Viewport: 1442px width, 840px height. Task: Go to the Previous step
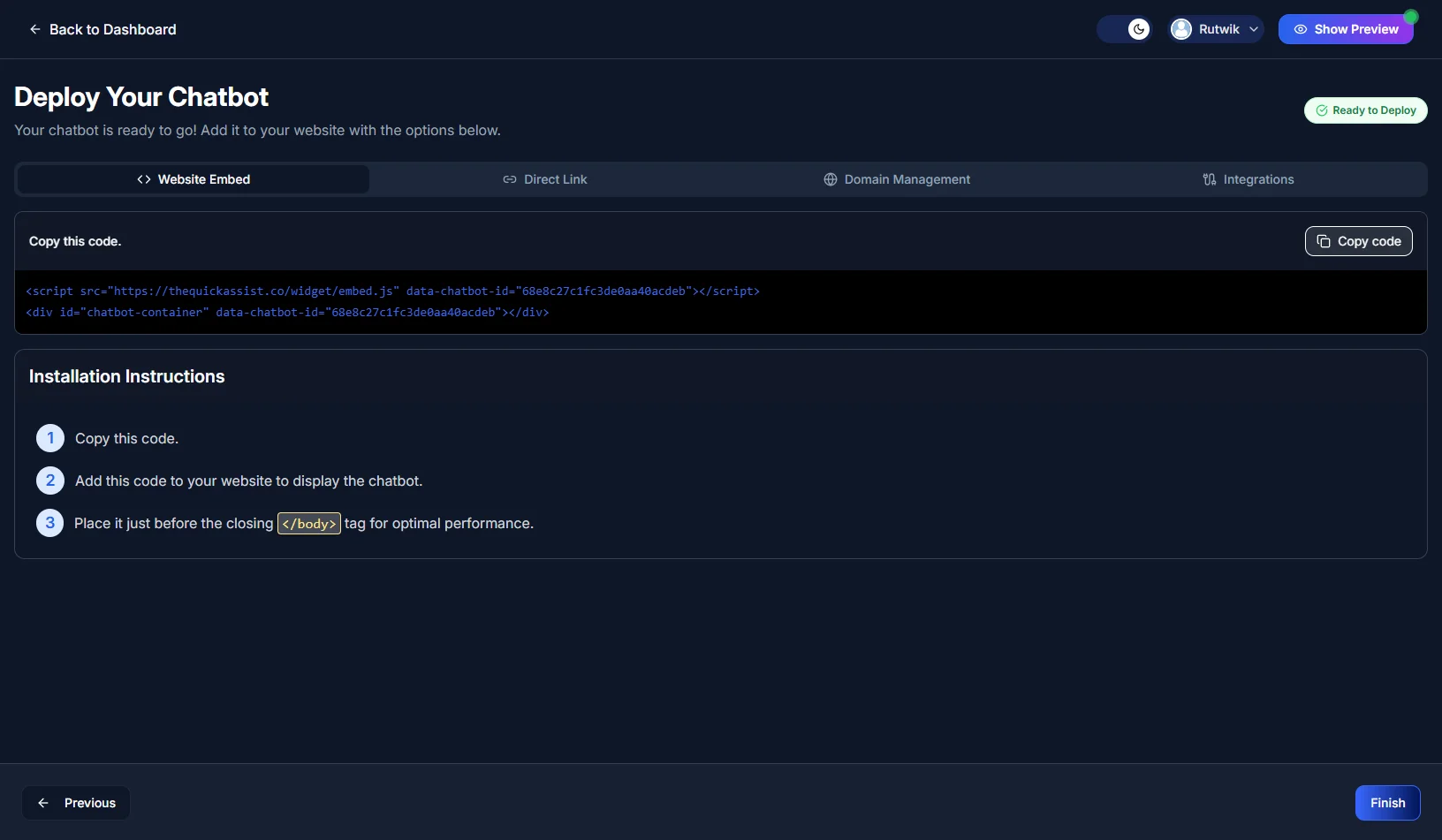tap(76, 803)
